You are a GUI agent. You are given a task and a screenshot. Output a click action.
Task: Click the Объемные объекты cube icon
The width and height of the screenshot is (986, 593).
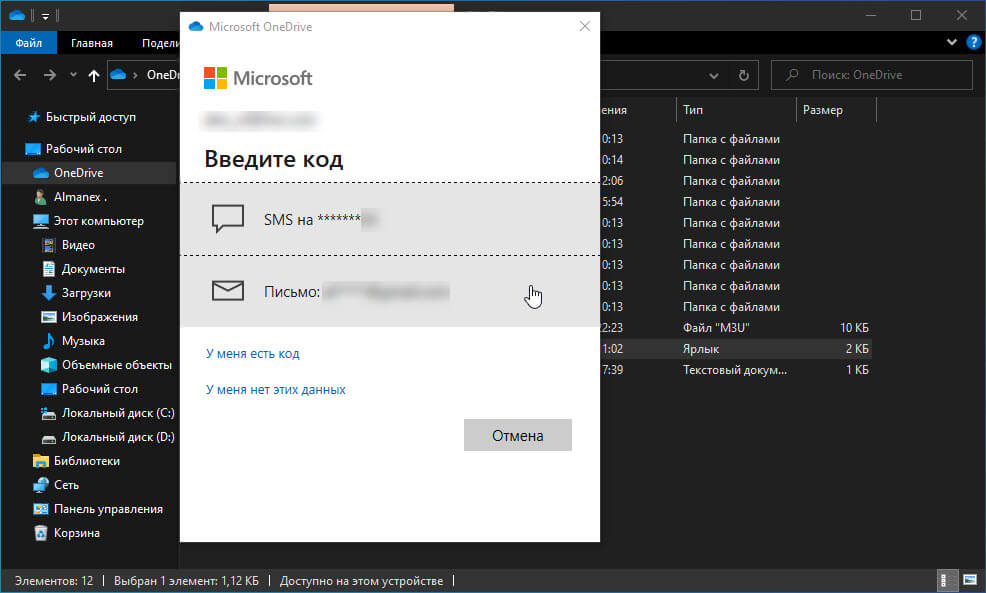(49, 365)
